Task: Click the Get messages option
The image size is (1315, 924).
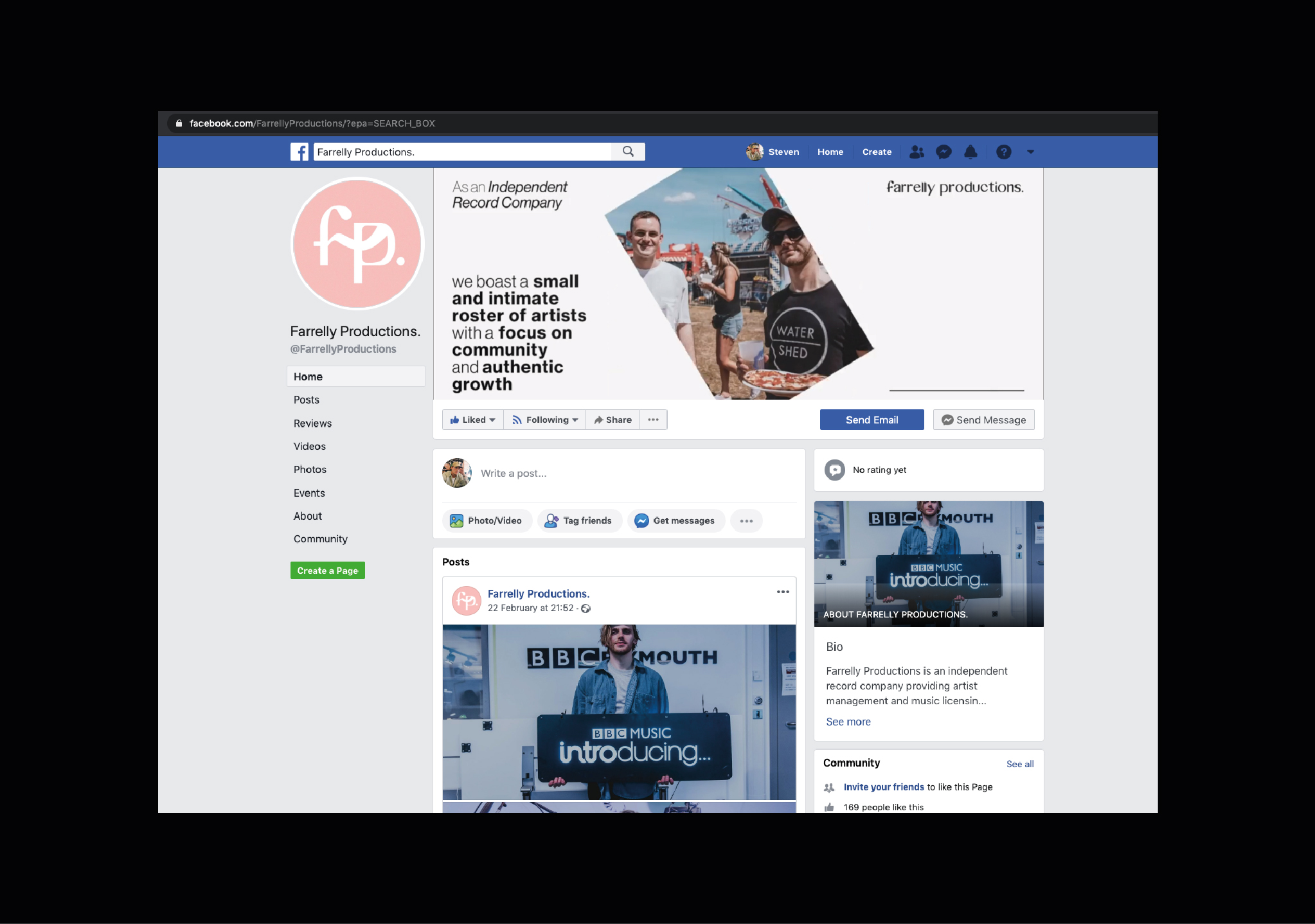Action: [x=675, y=520]
